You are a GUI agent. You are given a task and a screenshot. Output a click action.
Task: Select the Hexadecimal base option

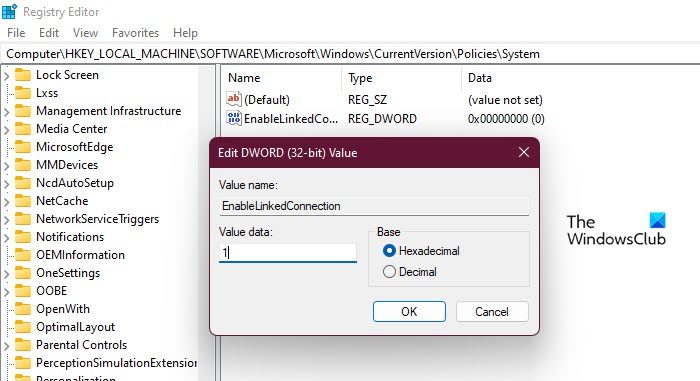pos(389,251)
